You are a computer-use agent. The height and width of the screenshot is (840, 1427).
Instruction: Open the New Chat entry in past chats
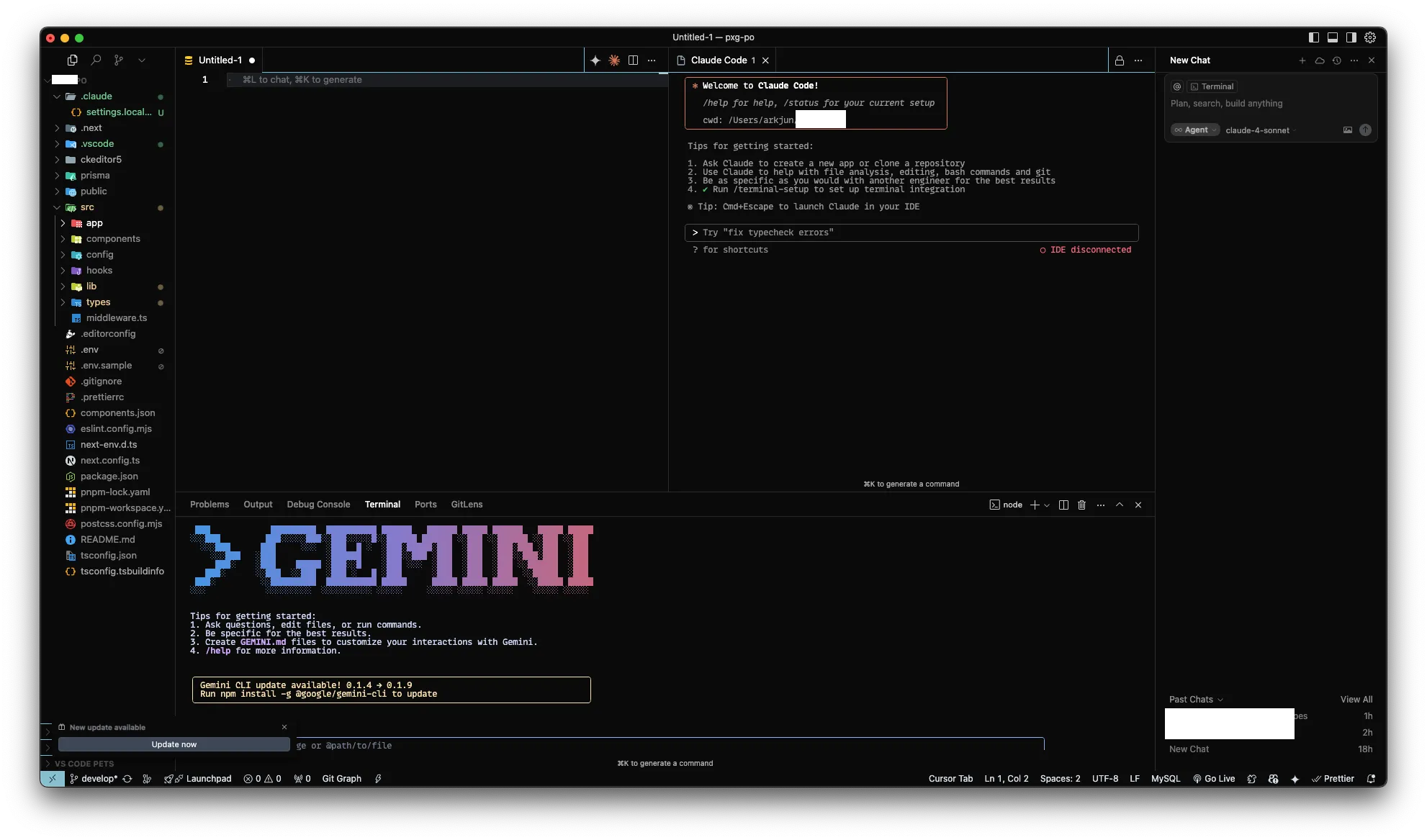click(1270, 749)
